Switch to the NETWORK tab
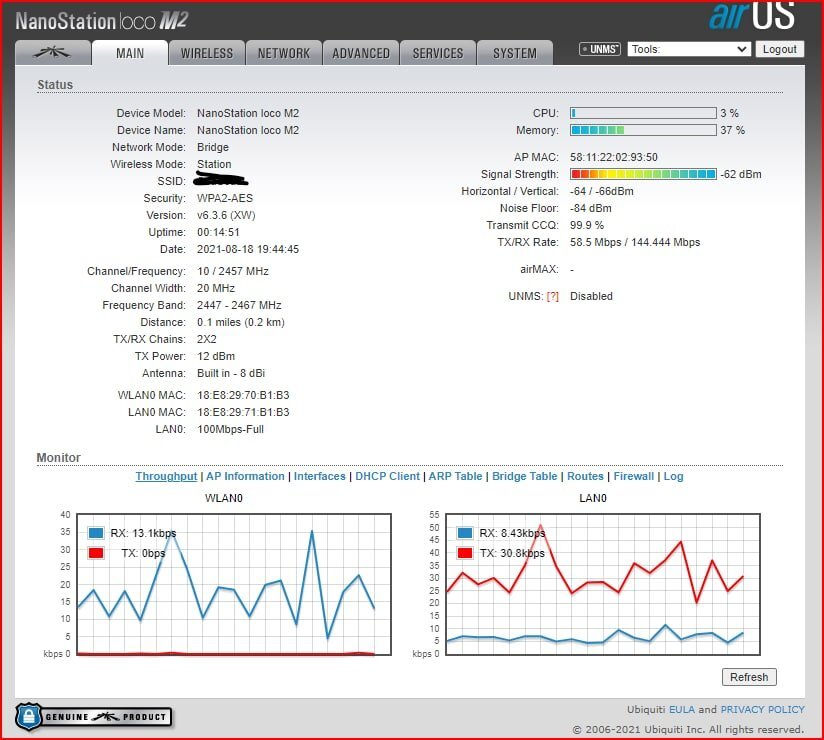 pyautogui.click(x=284, y=53)
